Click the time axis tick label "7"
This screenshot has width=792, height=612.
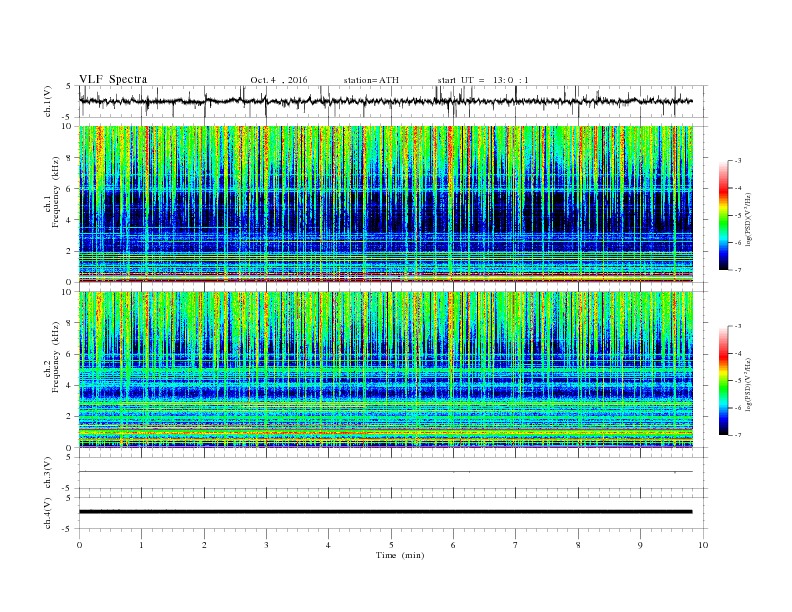[x=516, y=545]
